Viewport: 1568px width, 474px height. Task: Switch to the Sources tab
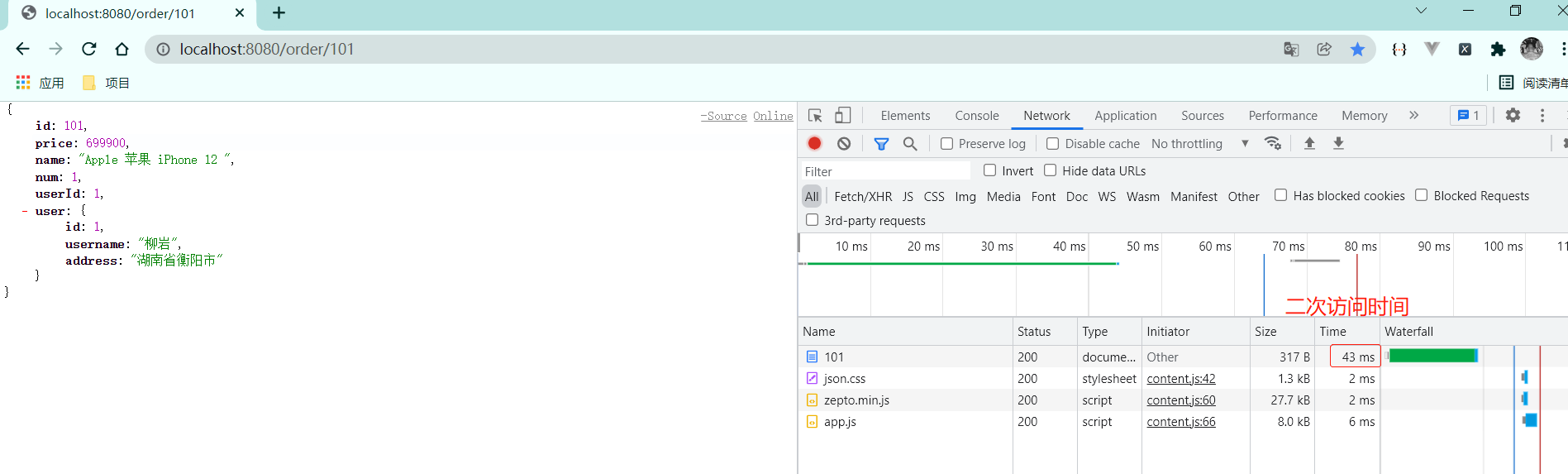click(x=1203, y=116)
